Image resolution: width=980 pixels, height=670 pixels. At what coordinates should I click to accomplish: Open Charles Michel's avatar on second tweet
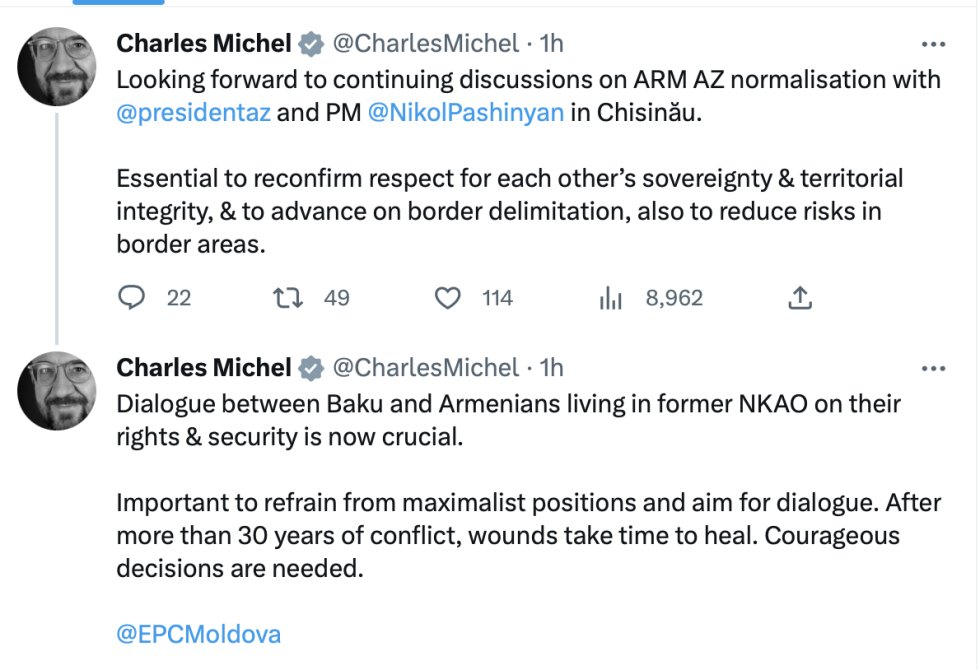[x=57, y=391]
